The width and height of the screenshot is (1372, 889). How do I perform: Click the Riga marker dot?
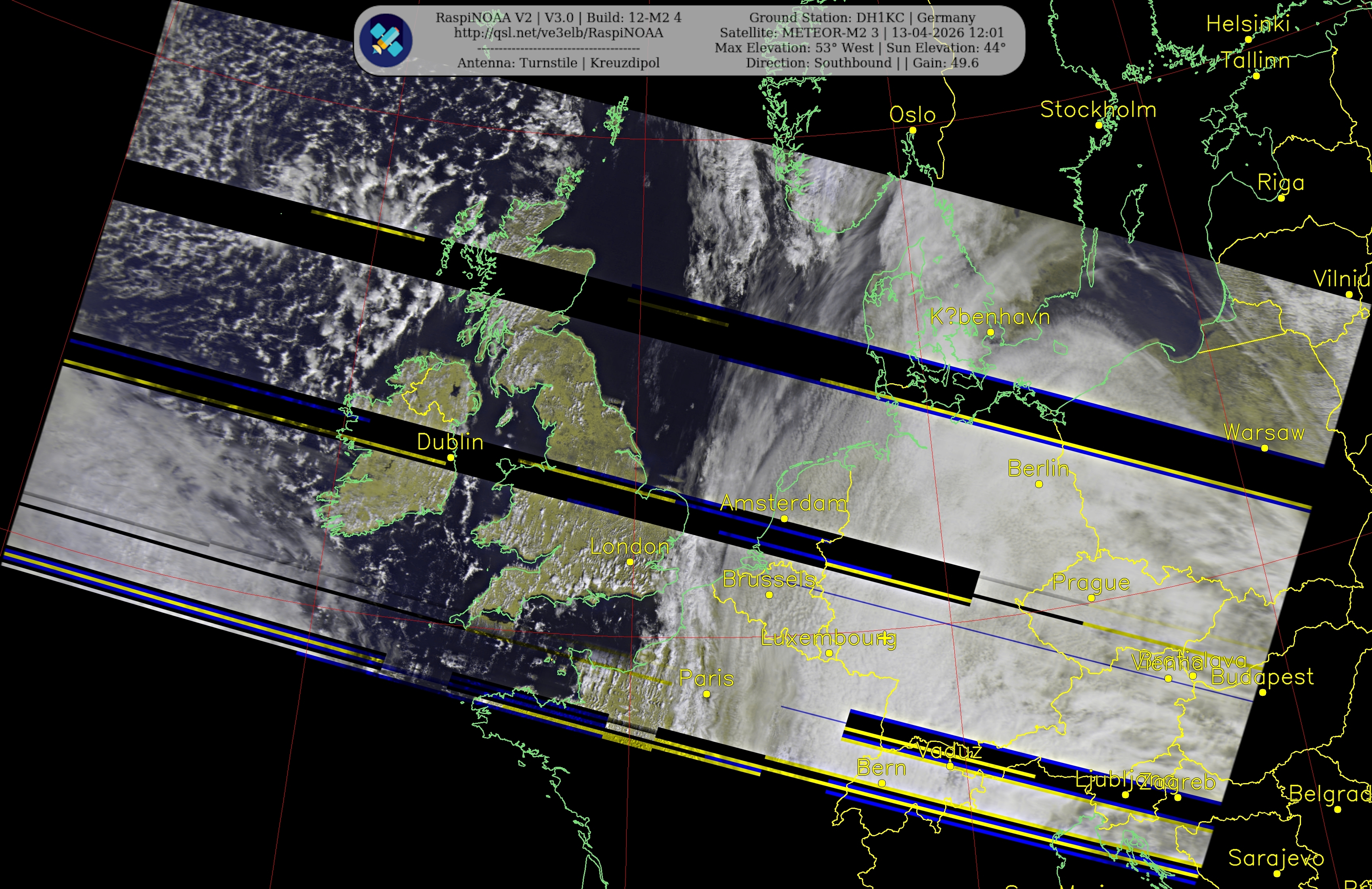click(x=1282, y=198)
